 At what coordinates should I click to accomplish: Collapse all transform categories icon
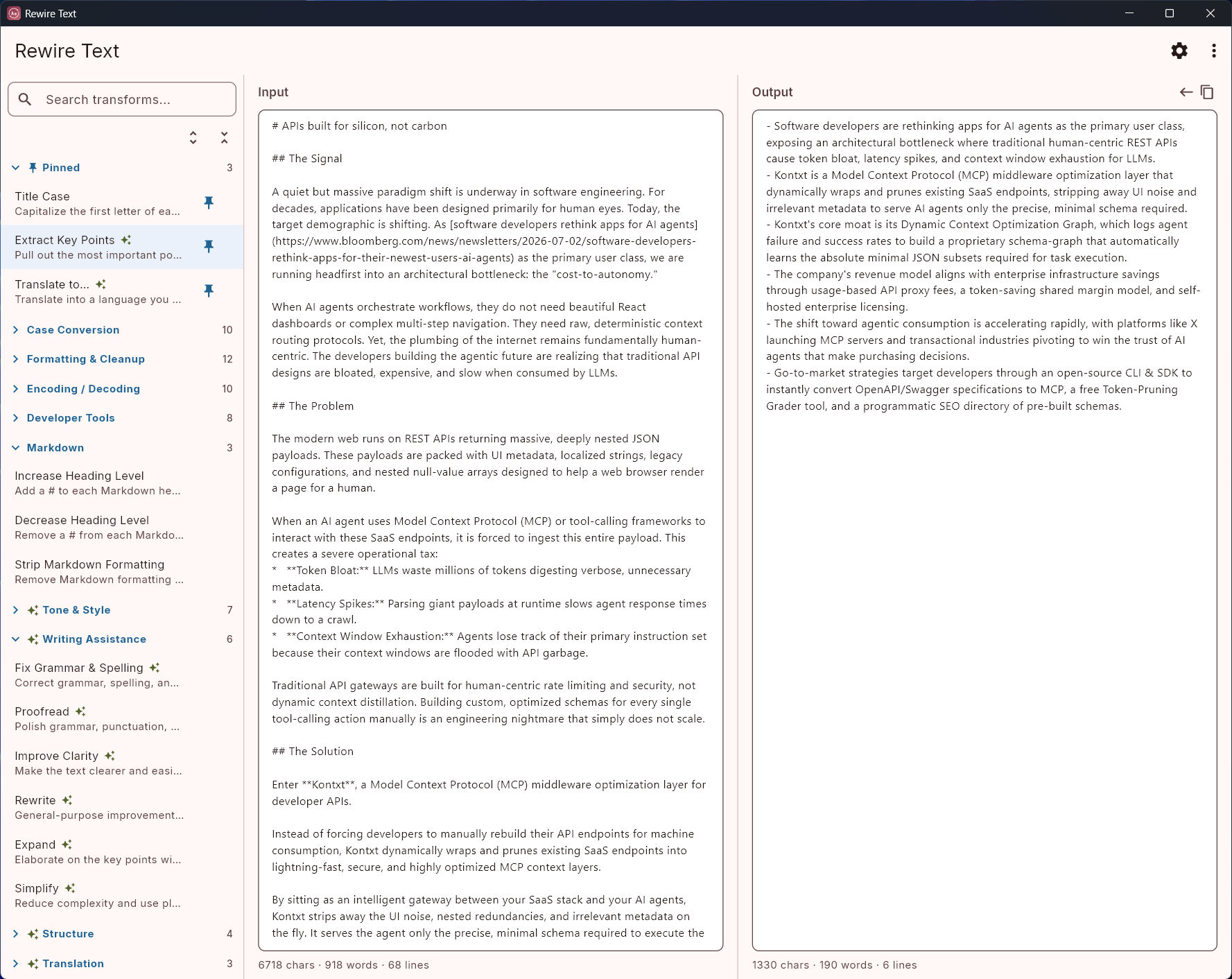point(224,137)
